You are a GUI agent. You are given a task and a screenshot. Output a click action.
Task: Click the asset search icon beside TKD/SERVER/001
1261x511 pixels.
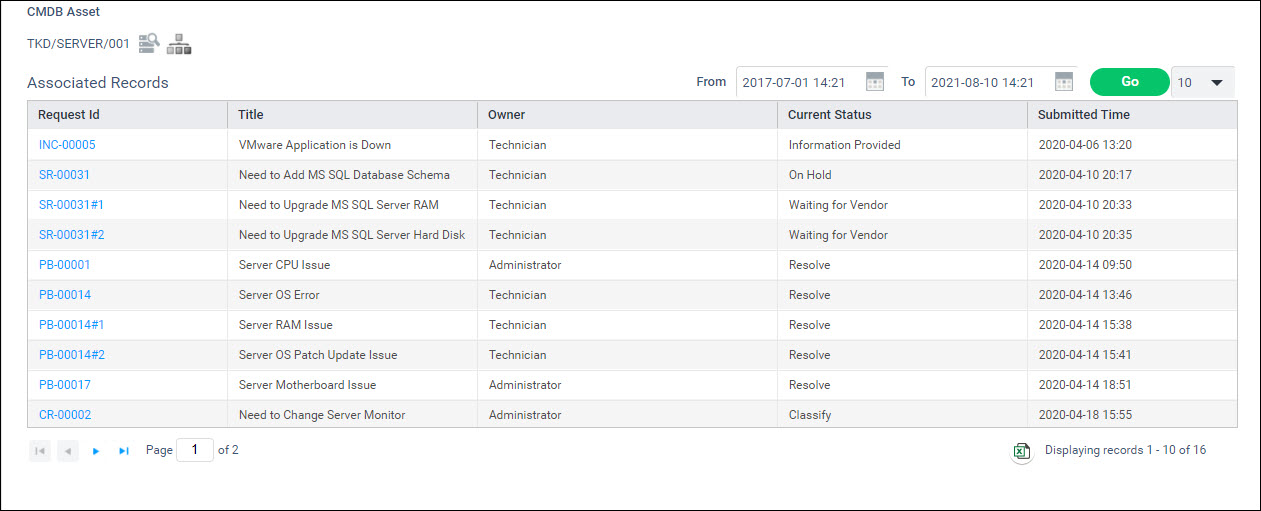point(149,43)
